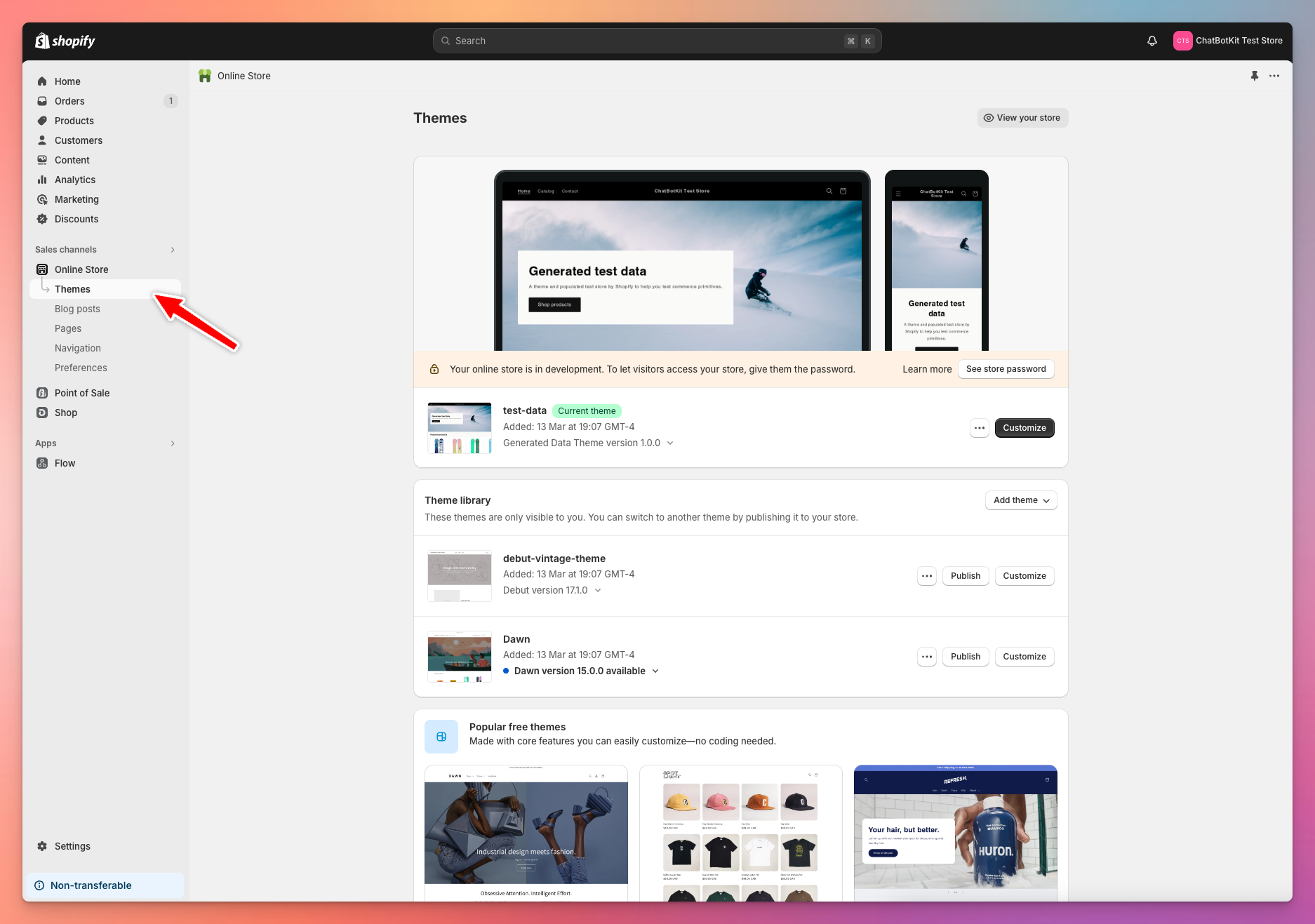
Task: Open the three-dot menu in page header
Action: coord(1274,76)
